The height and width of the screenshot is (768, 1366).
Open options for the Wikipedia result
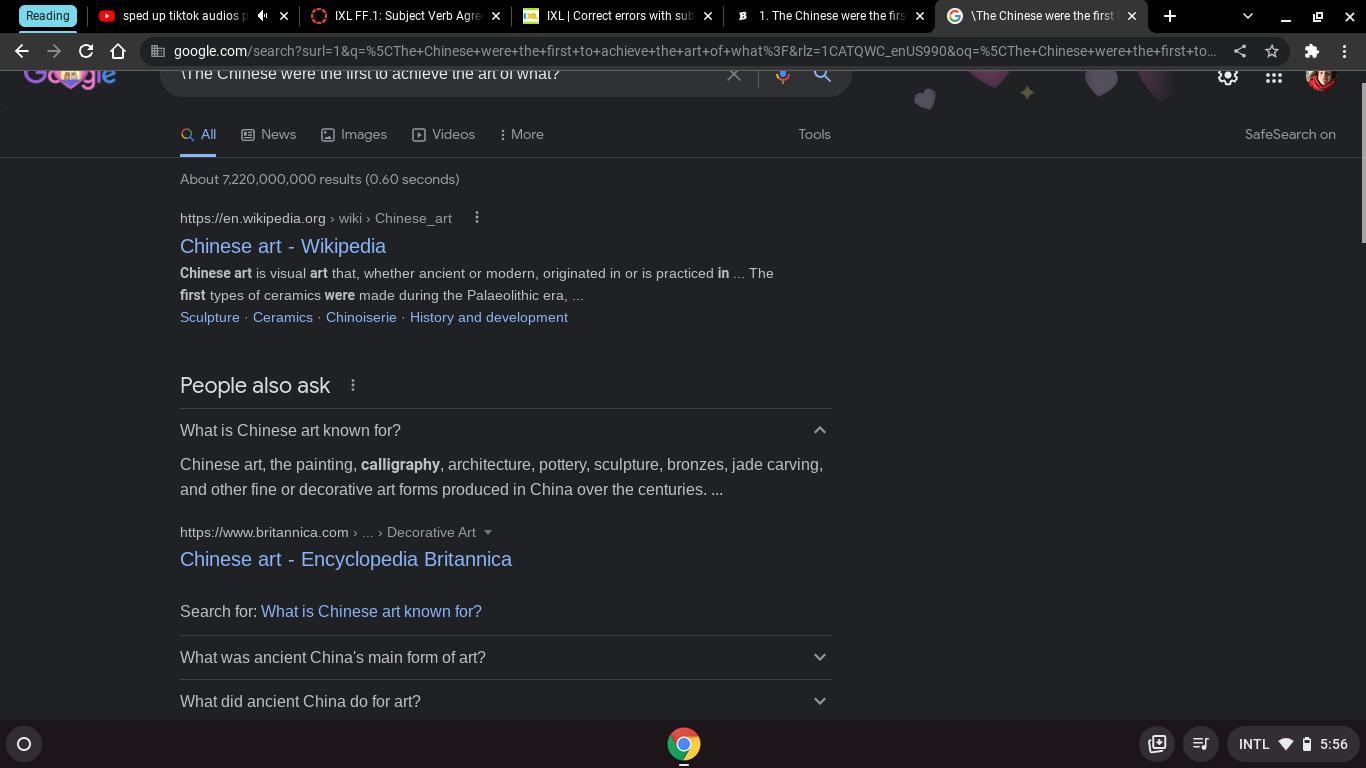pyautogui.click(x=477, y=217)
